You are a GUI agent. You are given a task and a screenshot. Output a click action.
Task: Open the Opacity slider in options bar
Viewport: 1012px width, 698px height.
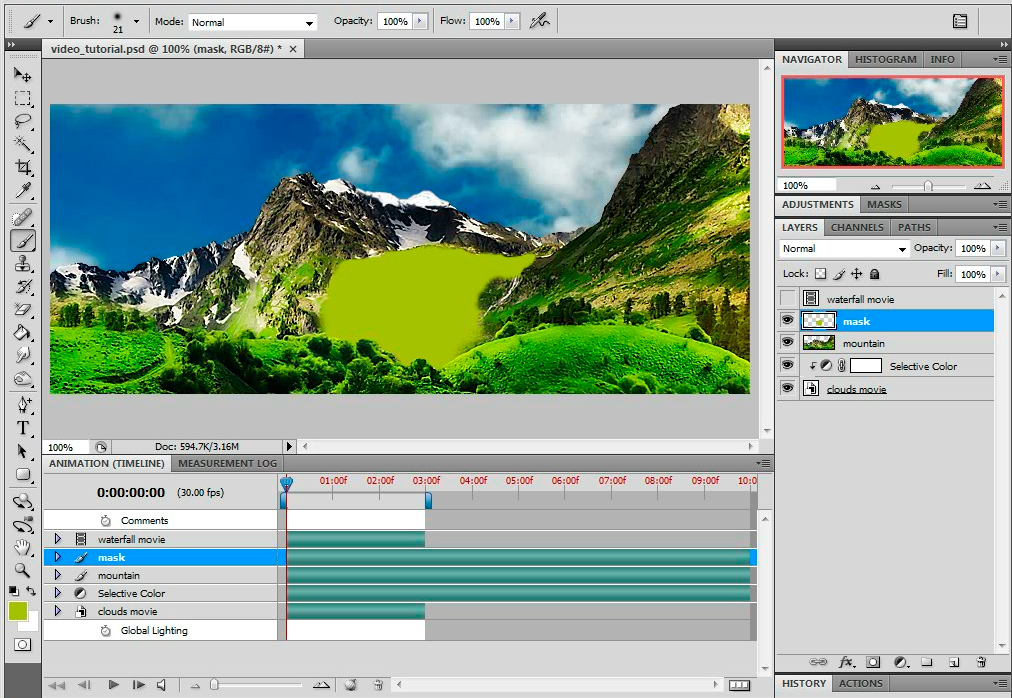click(x=420, y=21)
